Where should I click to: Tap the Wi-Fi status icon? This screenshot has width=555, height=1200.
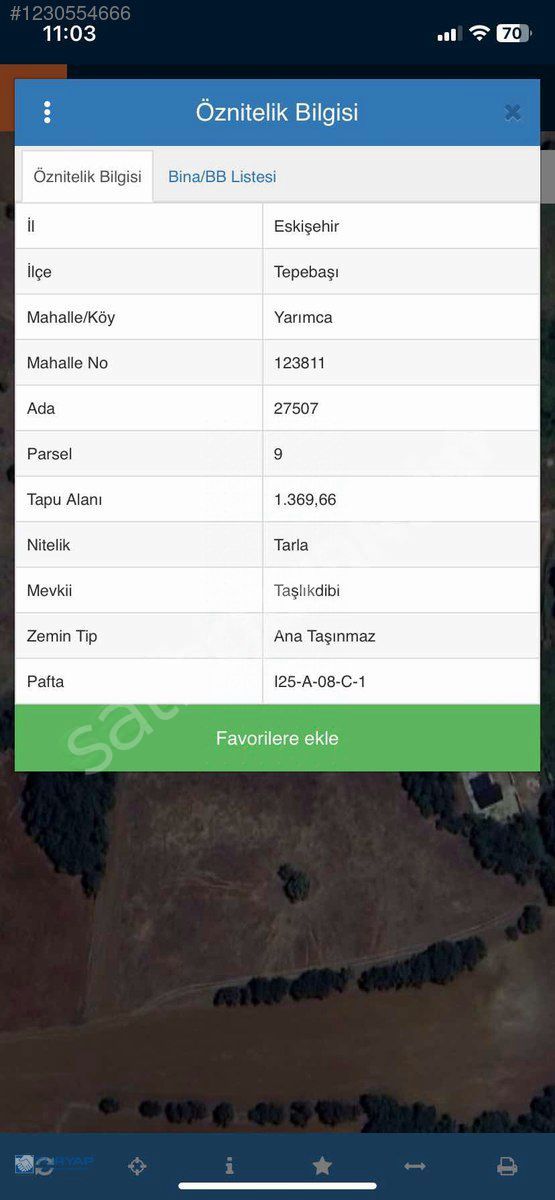479,33
